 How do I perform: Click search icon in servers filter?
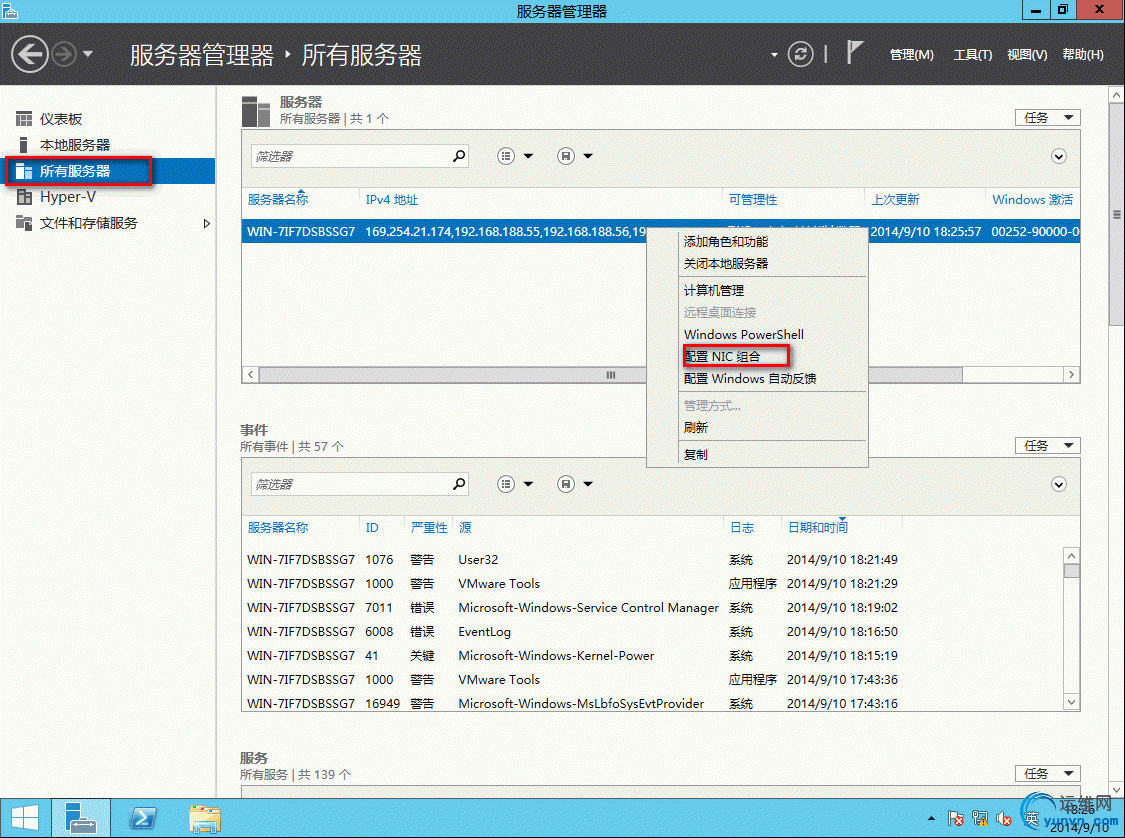click(459, 156)
